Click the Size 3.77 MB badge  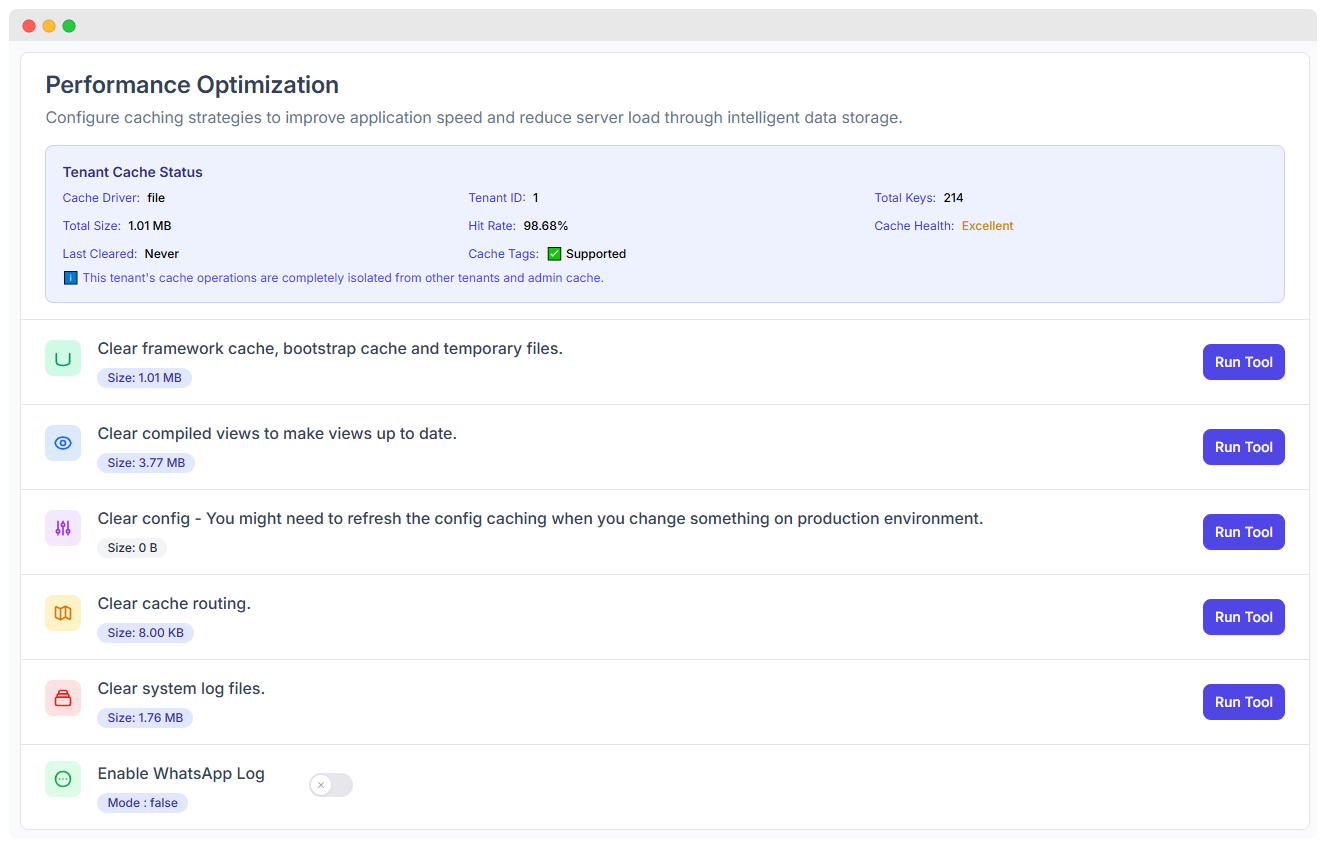point(146,462)
